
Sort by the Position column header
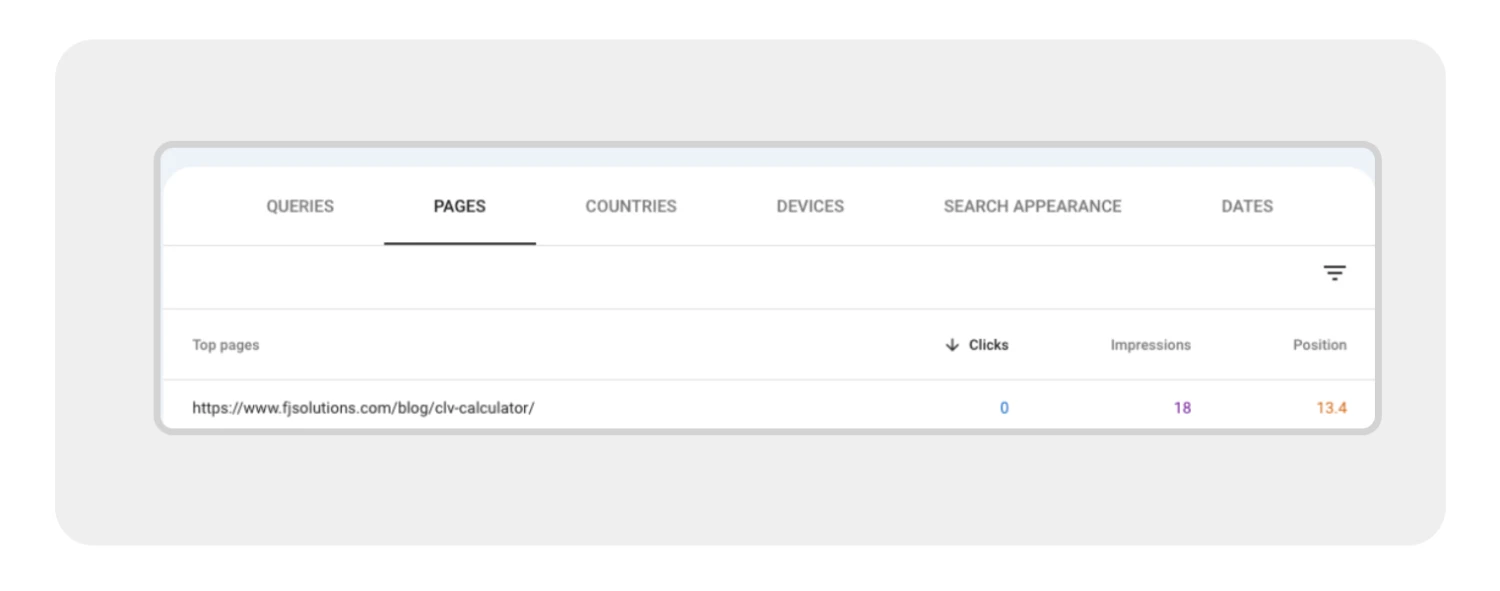point(1319,345)
